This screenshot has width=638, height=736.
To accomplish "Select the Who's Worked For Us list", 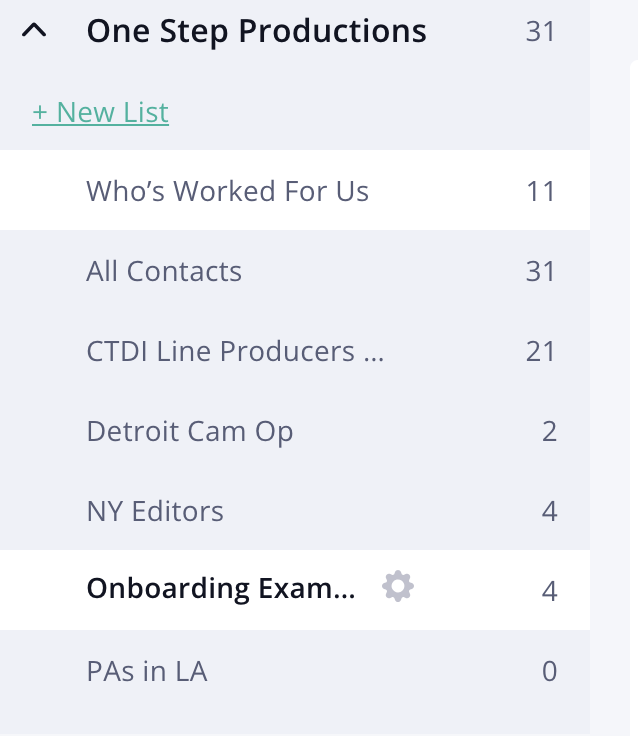I will [295, 190].
